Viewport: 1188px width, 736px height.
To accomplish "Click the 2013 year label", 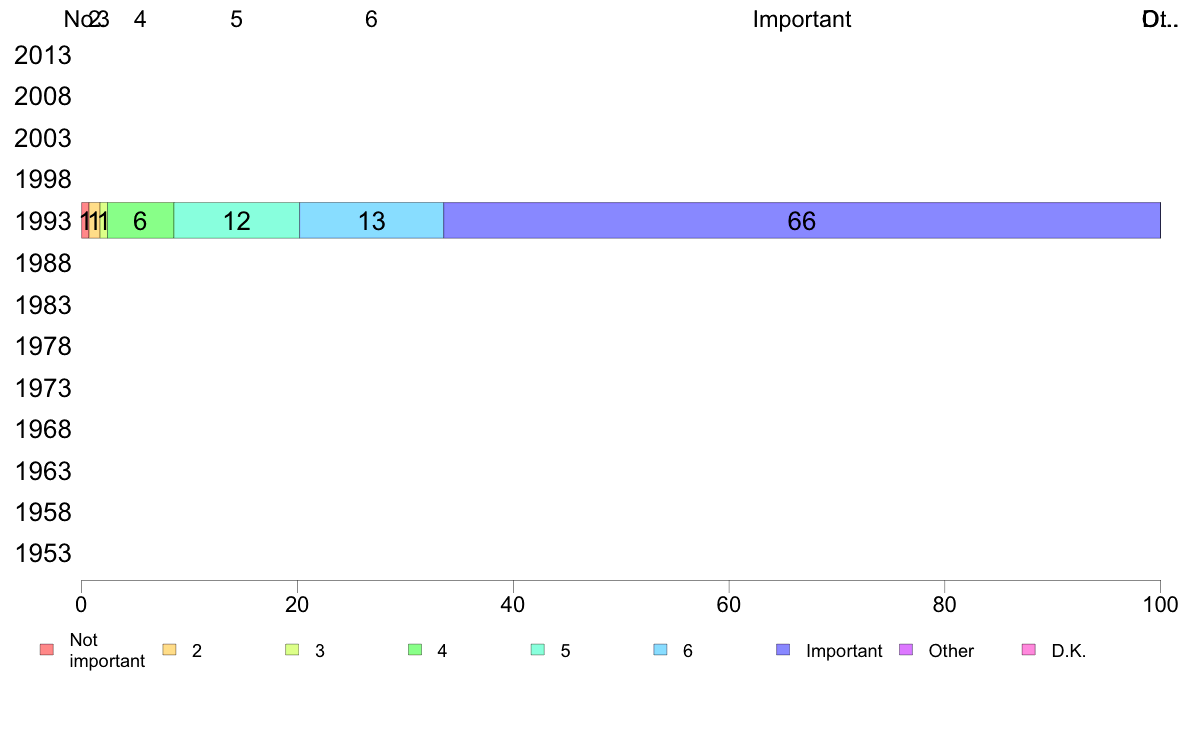I will coord(43,55).
